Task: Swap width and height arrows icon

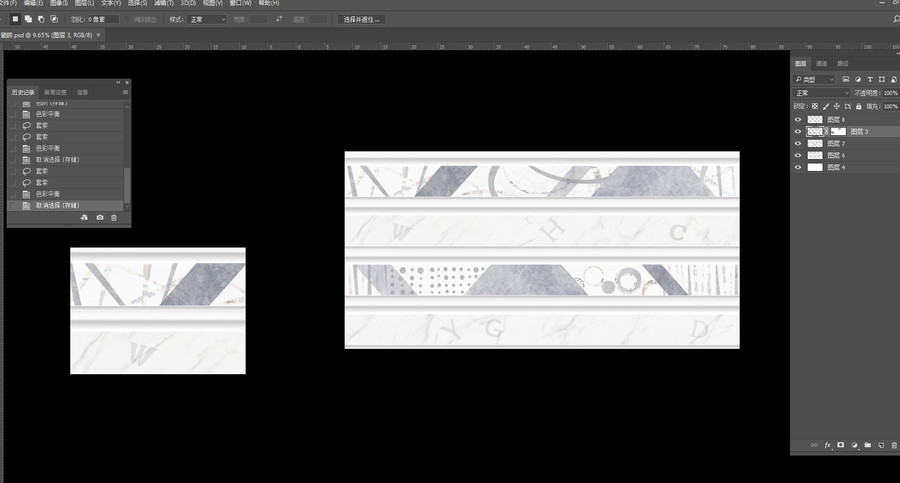Action: click(x=279, y=19)
